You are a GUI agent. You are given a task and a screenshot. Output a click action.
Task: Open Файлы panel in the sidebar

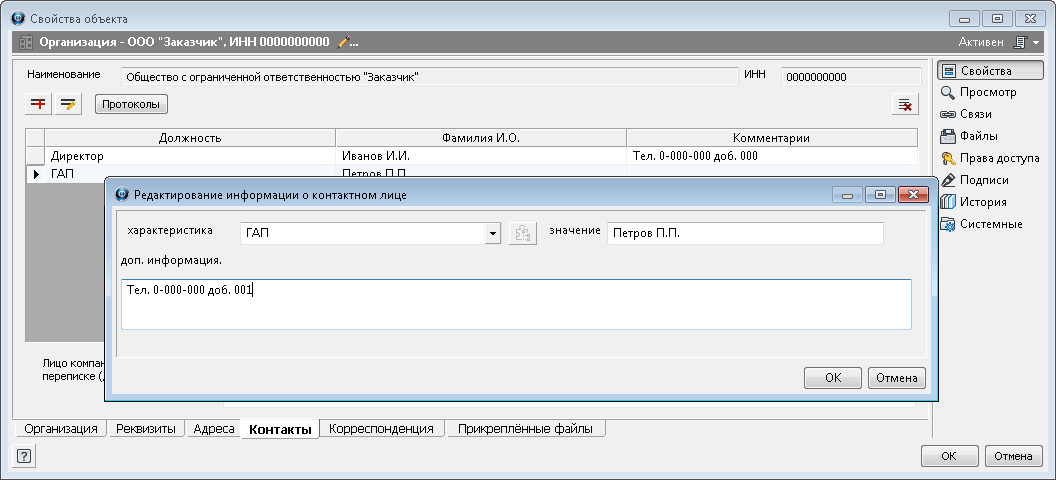978,137
